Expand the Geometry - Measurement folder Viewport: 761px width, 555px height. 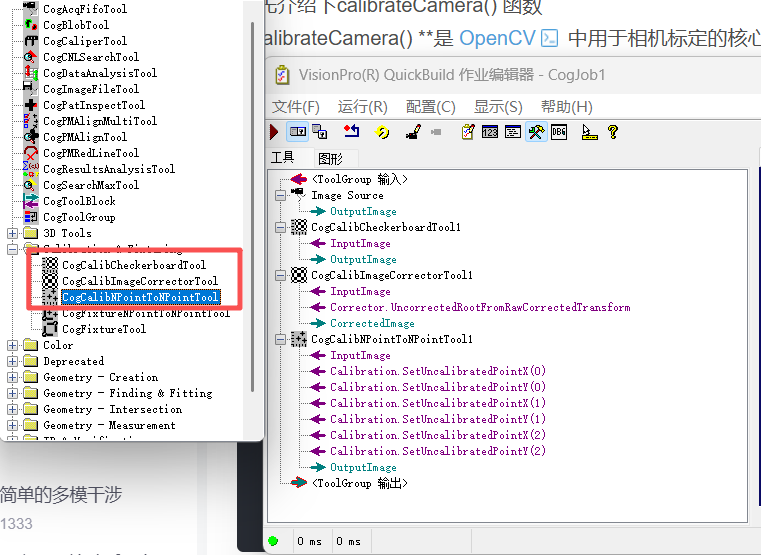tap(13, 425)
